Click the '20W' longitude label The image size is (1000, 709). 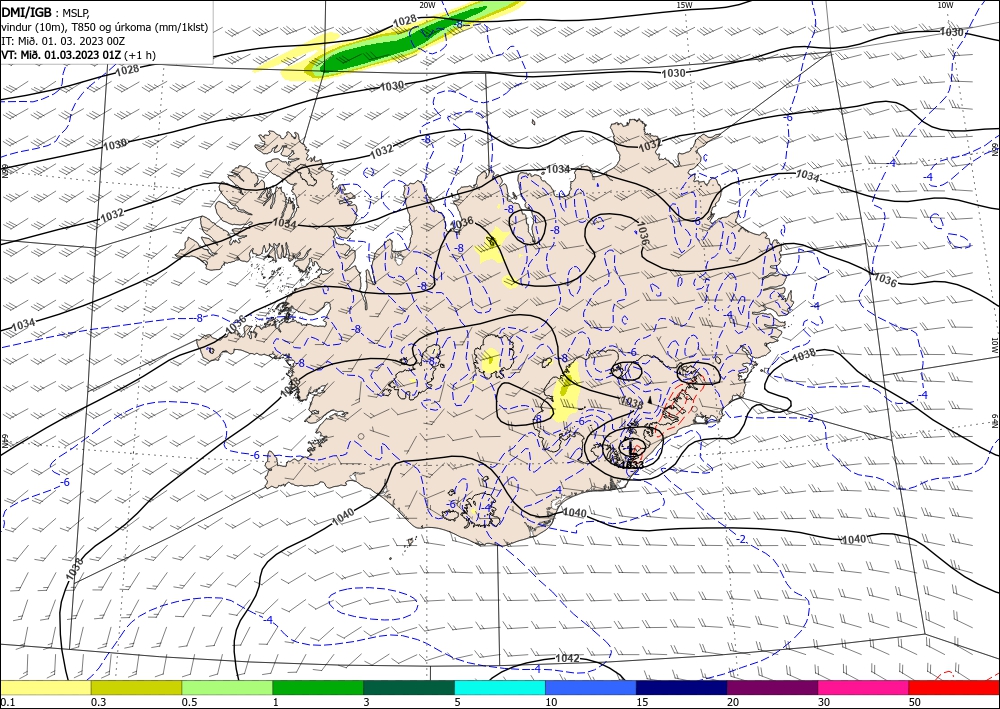click(x=427, y=5)
